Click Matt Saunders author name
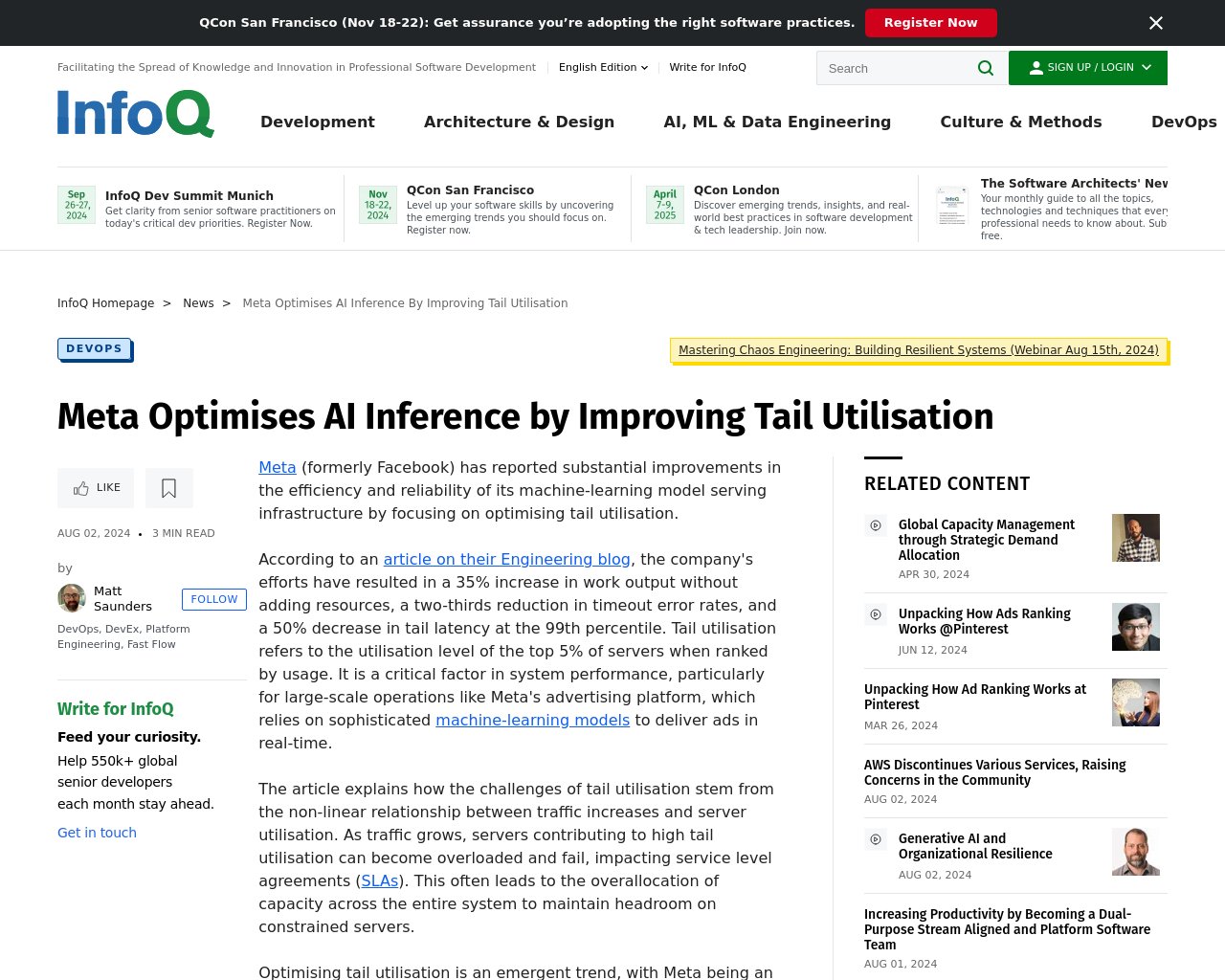The image size is (1225, 980). pyautogui.click(x=122, y=598)
